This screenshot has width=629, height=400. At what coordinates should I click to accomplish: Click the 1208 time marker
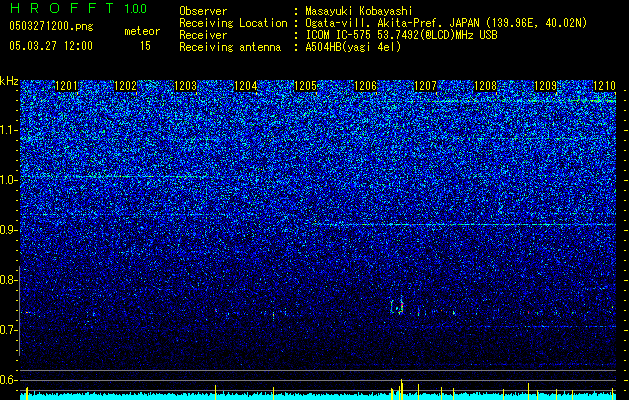[x=485, y=86]
